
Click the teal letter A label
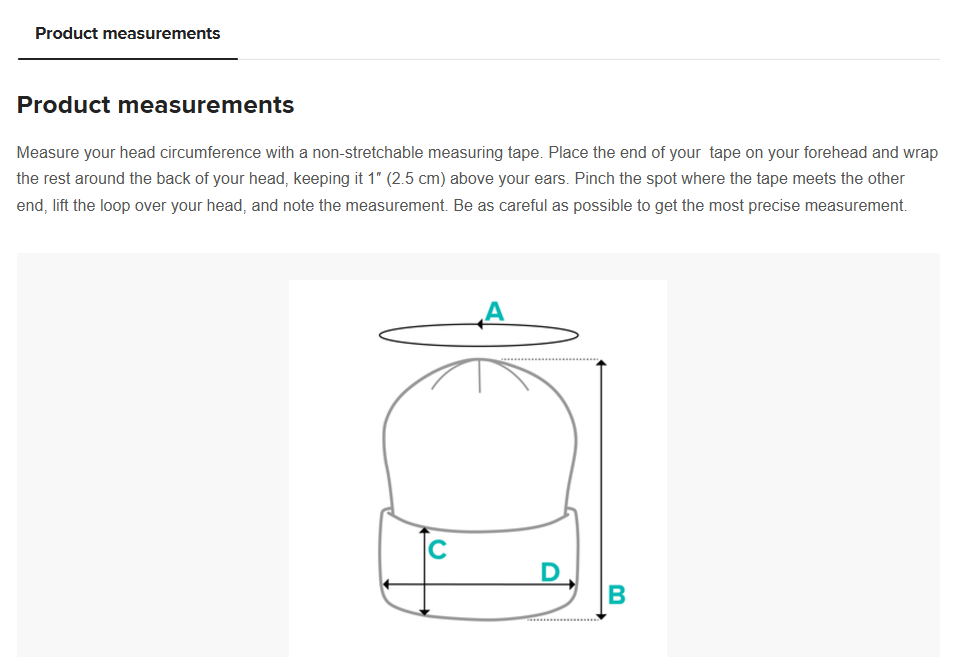[495, 311]
